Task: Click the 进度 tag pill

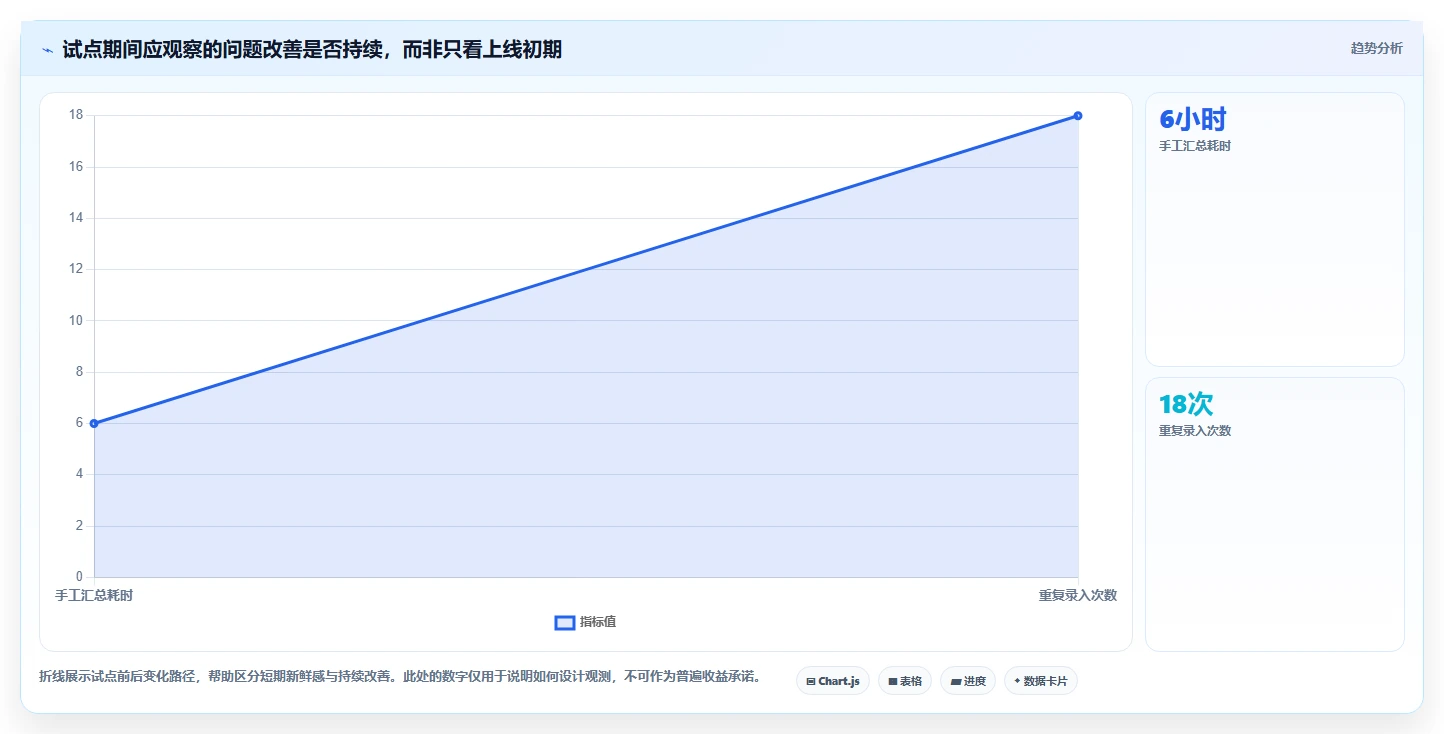Action: pos(968,681)
